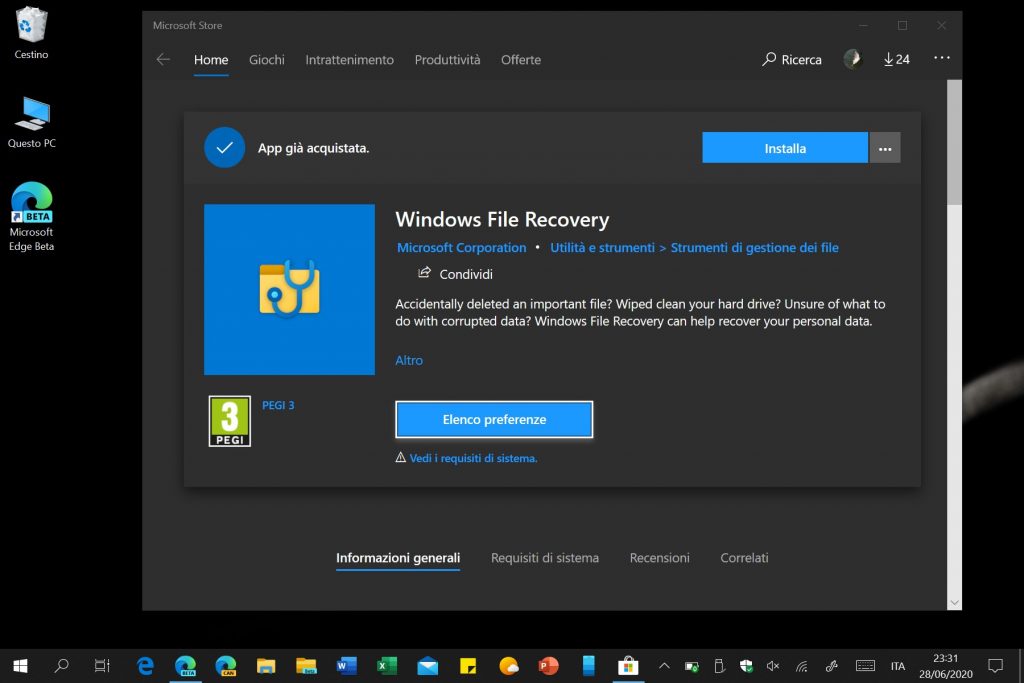Click the Installa button
The image size is (1024, 683).
point(785,148)
